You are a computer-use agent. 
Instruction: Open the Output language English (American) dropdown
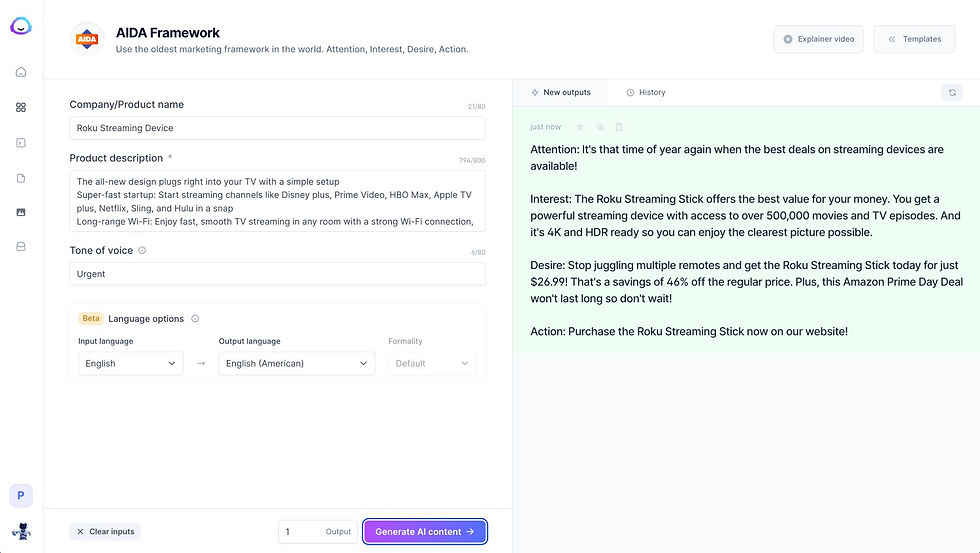tap(297, 364)
